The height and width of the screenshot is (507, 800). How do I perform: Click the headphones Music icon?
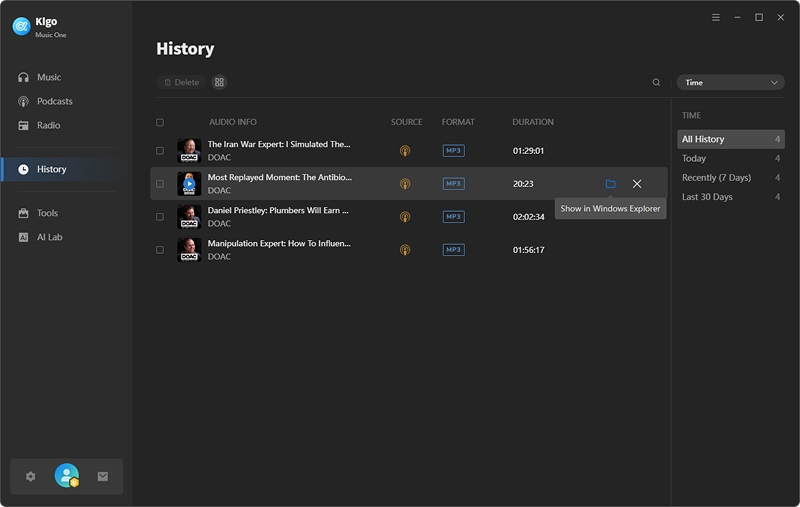(23, 77)
